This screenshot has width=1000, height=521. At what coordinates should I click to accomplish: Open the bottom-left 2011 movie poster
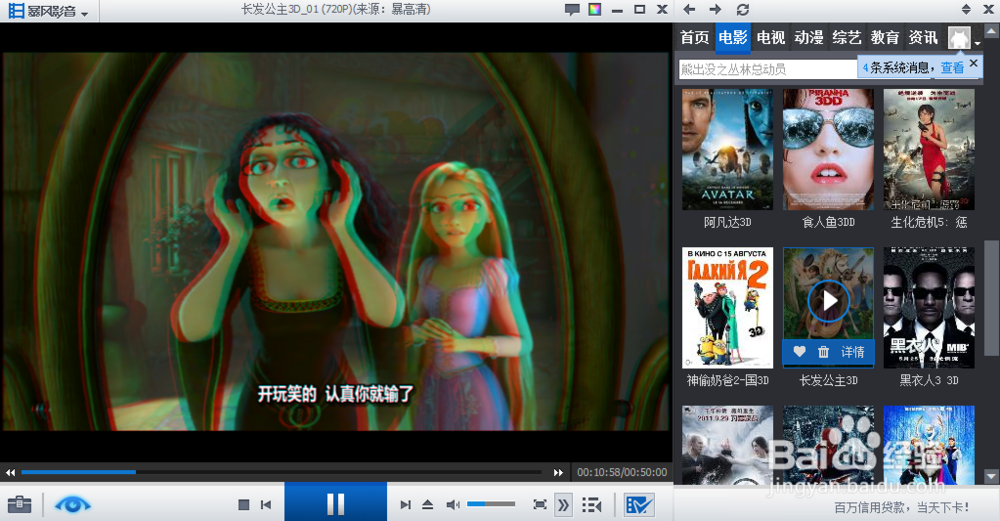(x=727, y=444)
